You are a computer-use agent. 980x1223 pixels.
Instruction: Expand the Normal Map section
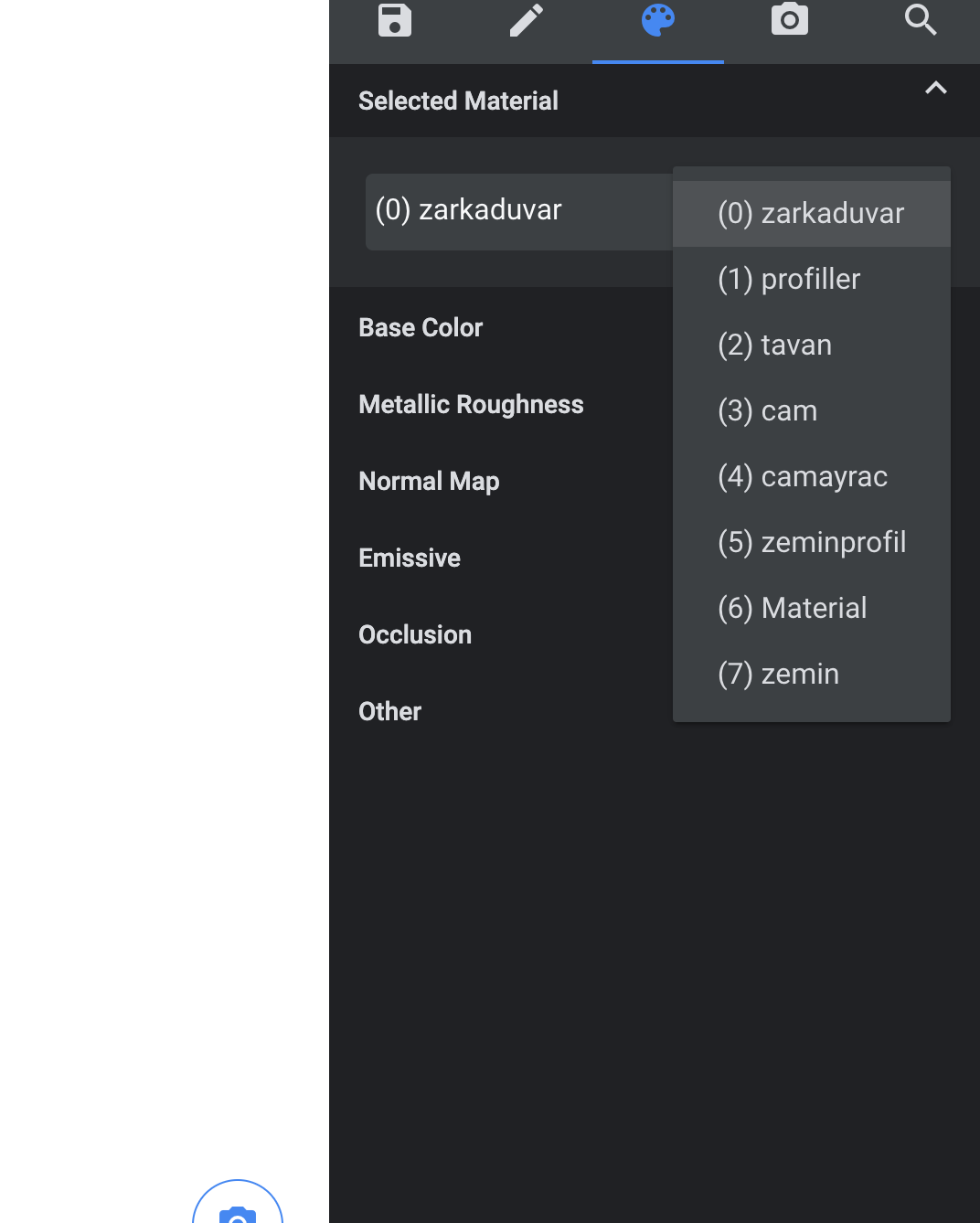click(x=429, y=481)
